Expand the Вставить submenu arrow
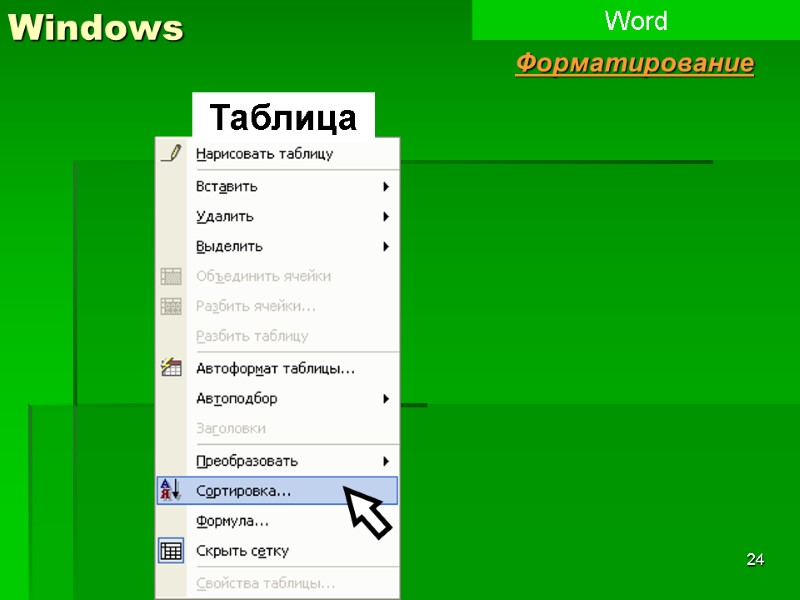Image resolution: width=800 pixels, height=600 pixels. pyautogui.click(x=386, y=187)
